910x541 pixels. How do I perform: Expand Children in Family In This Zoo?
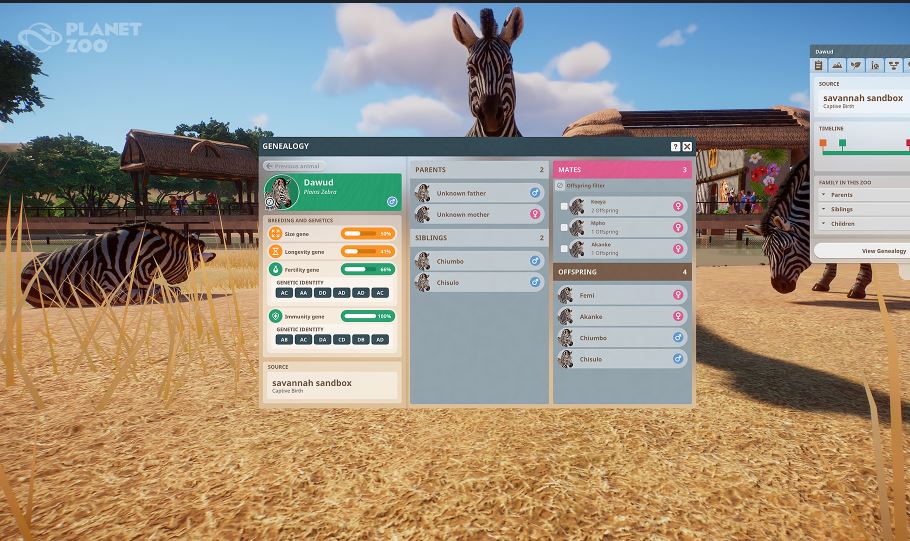(x=862, y=223)
